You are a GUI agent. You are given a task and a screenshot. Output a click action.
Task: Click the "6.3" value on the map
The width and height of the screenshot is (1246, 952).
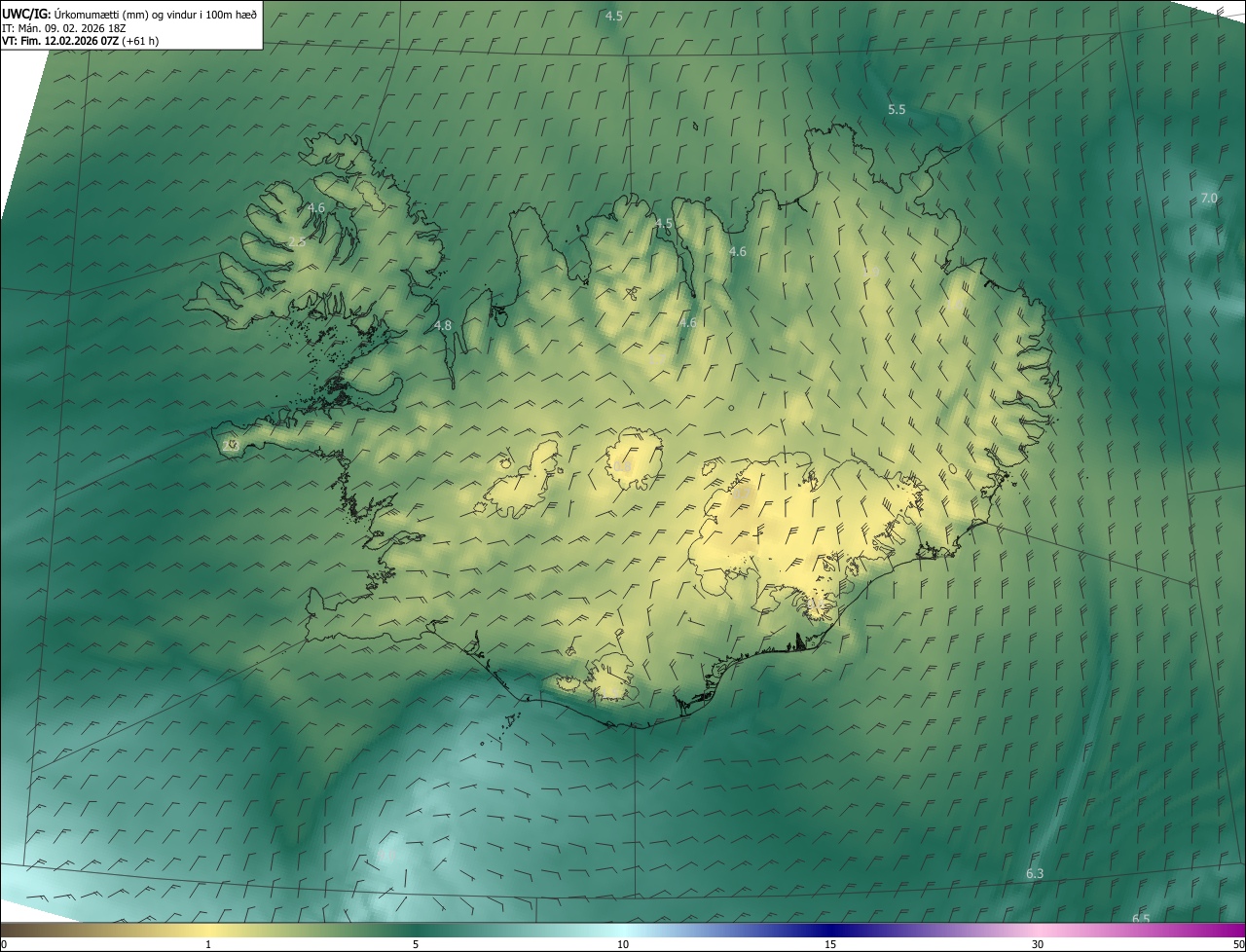[x=1035, y=874]
